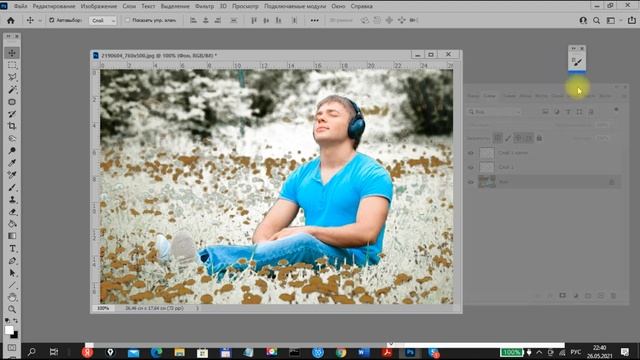The image size is (640, 360).
Task: Click the search magnifier icon top right
Action: 596,20
